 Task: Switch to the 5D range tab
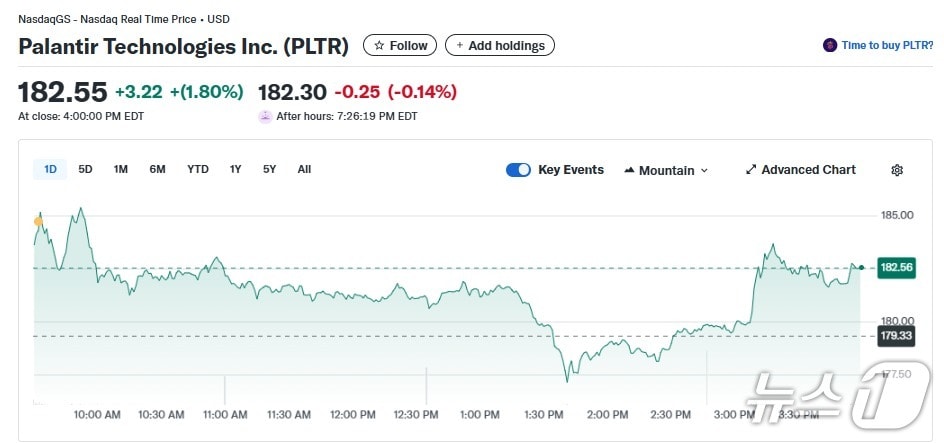(85, 169)
